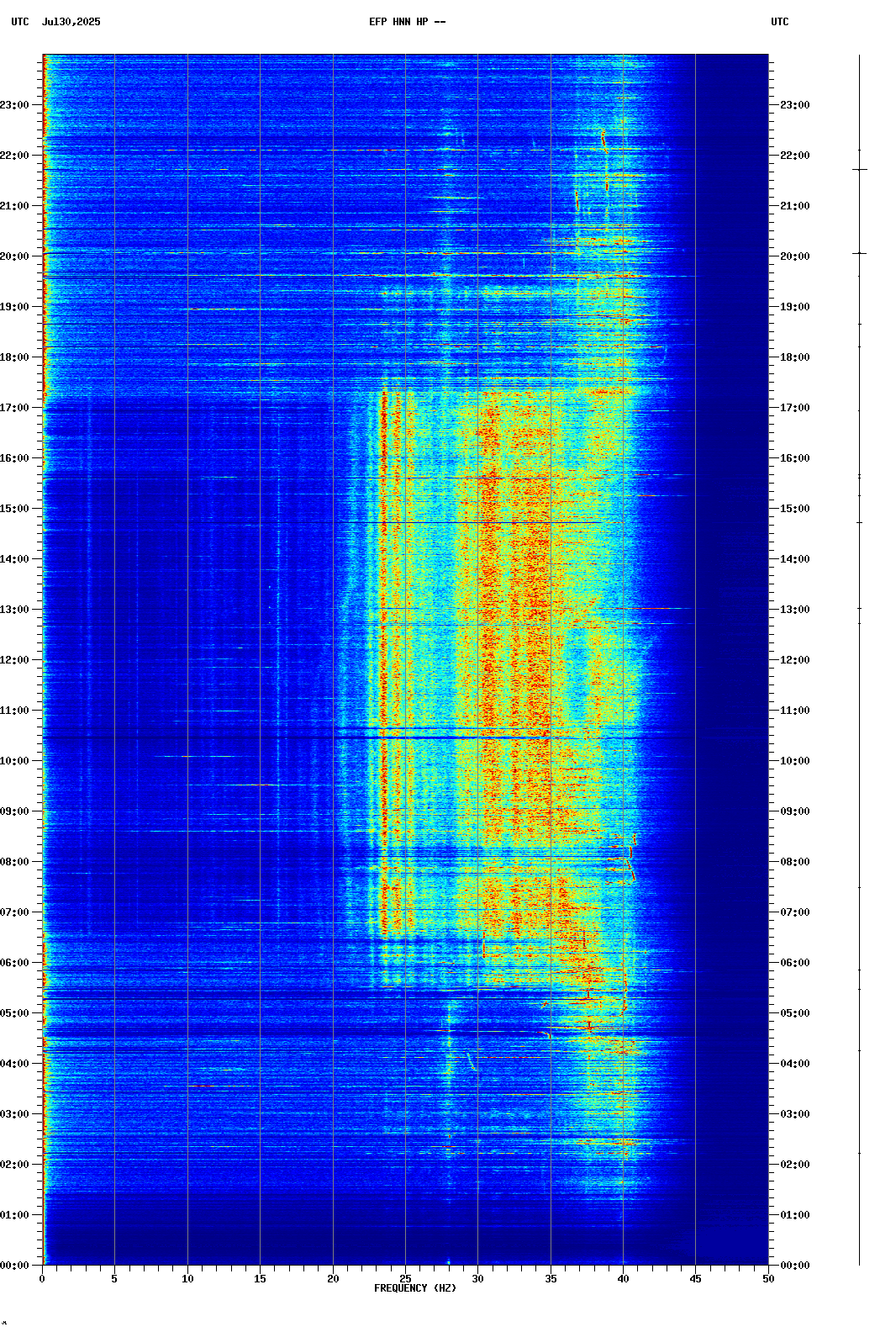Click the 23:00 label on the right time axis

point(795,105)
